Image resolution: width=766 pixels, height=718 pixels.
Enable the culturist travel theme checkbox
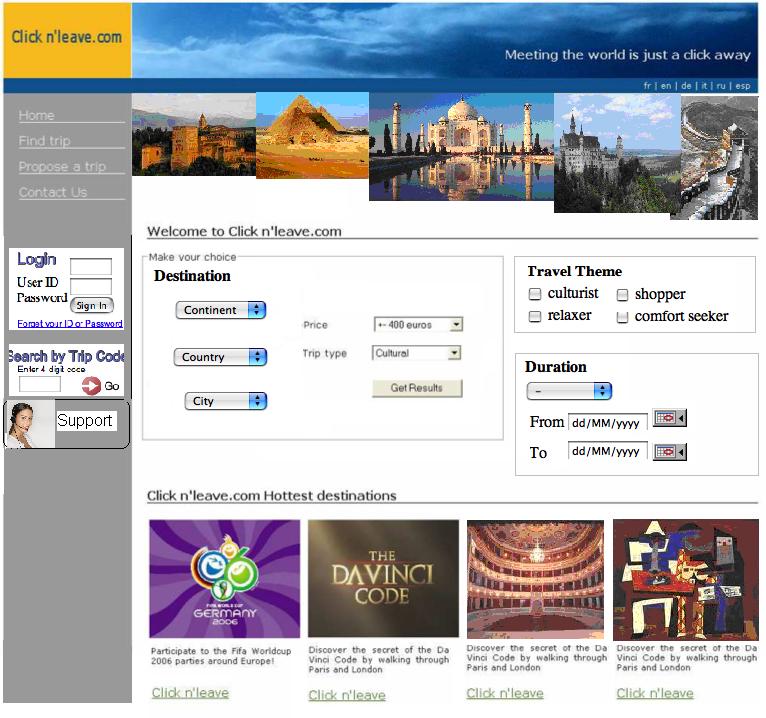(x=535, y=294)
